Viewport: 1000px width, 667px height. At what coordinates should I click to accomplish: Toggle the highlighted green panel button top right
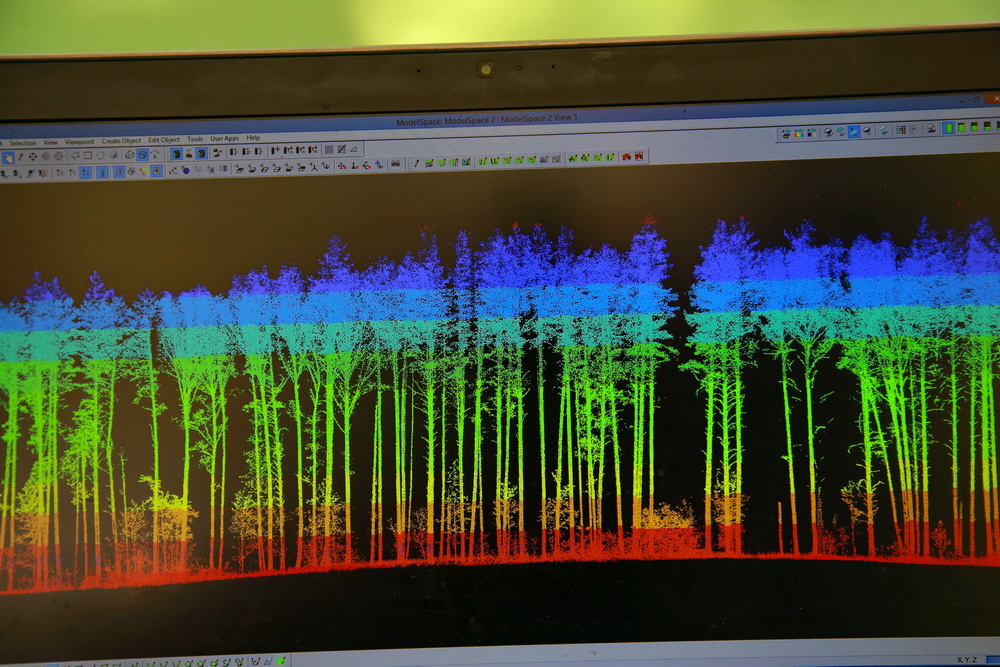948,128
